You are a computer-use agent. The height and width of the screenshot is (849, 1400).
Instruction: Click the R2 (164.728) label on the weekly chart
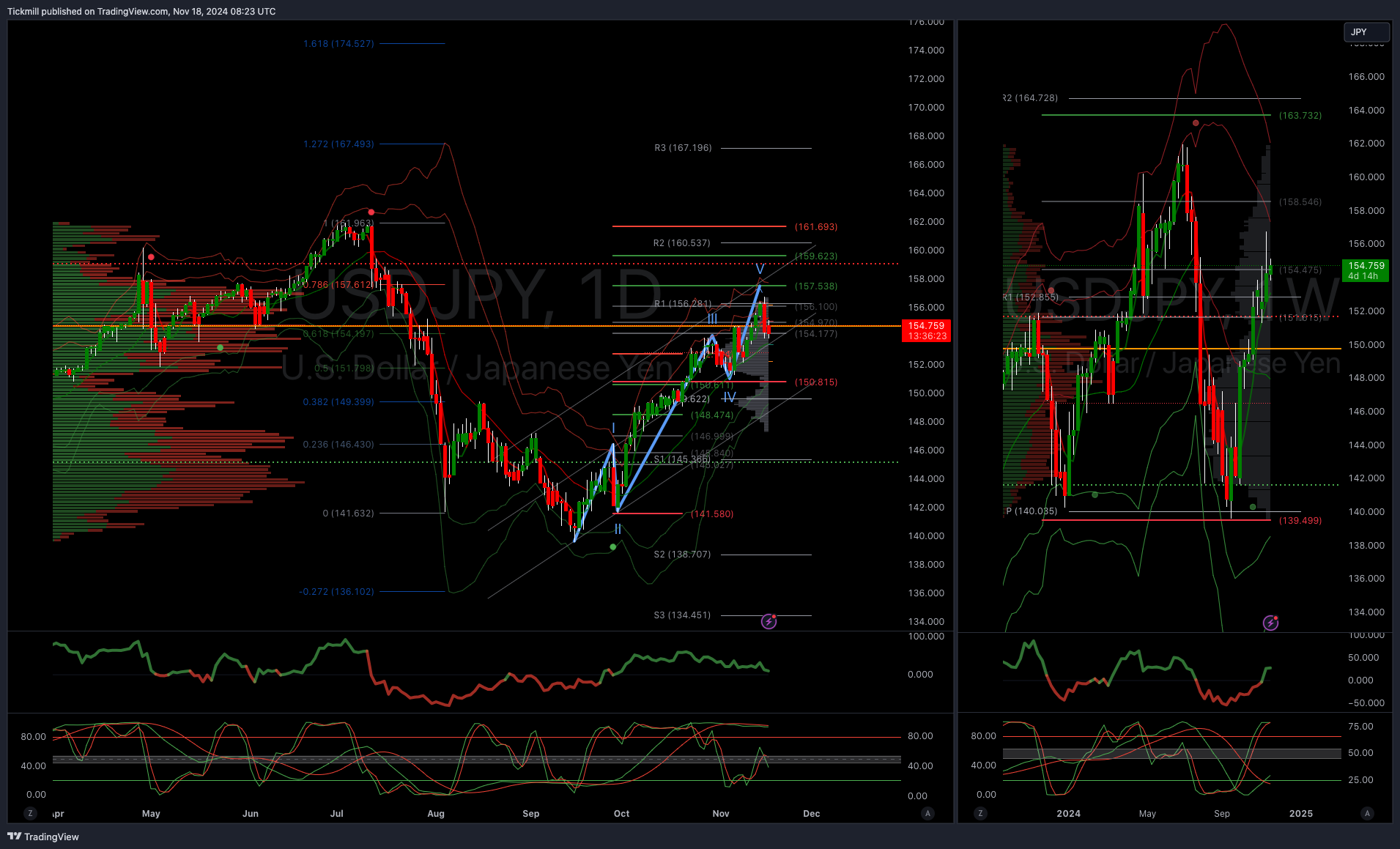click(1030, 98)
